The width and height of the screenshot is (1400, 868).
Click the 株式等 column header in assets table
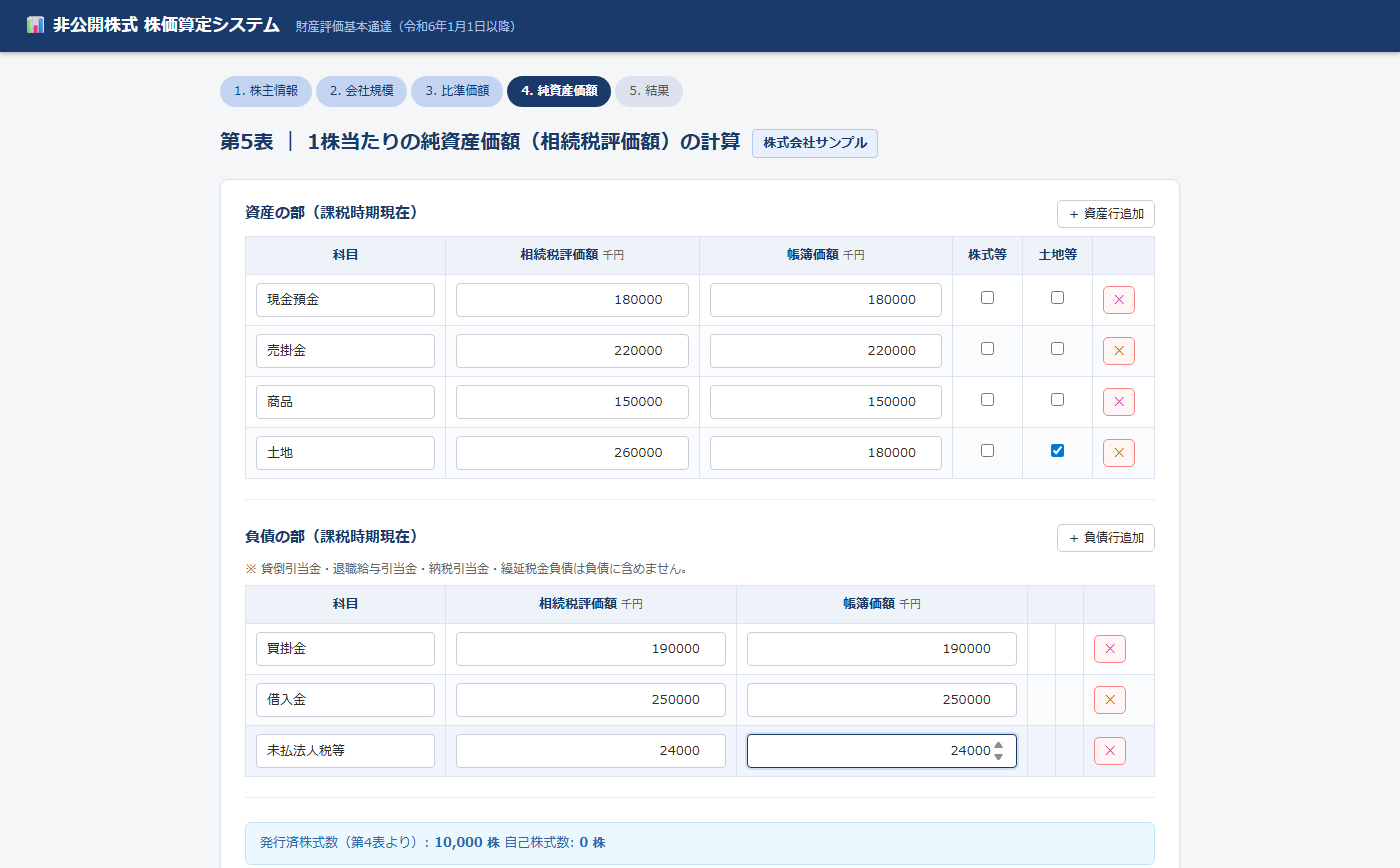[x=987, y=255]
